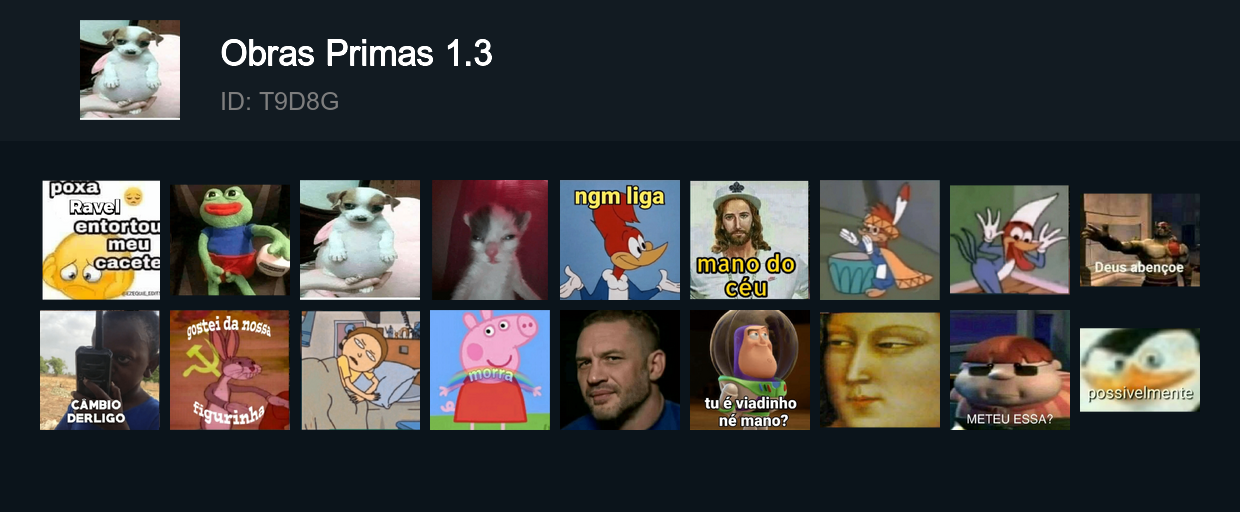Select the 'Deus abençoe' sticker
Image resolution: width=1240 pixels, height=512 pixels.
coord(1140,240)
